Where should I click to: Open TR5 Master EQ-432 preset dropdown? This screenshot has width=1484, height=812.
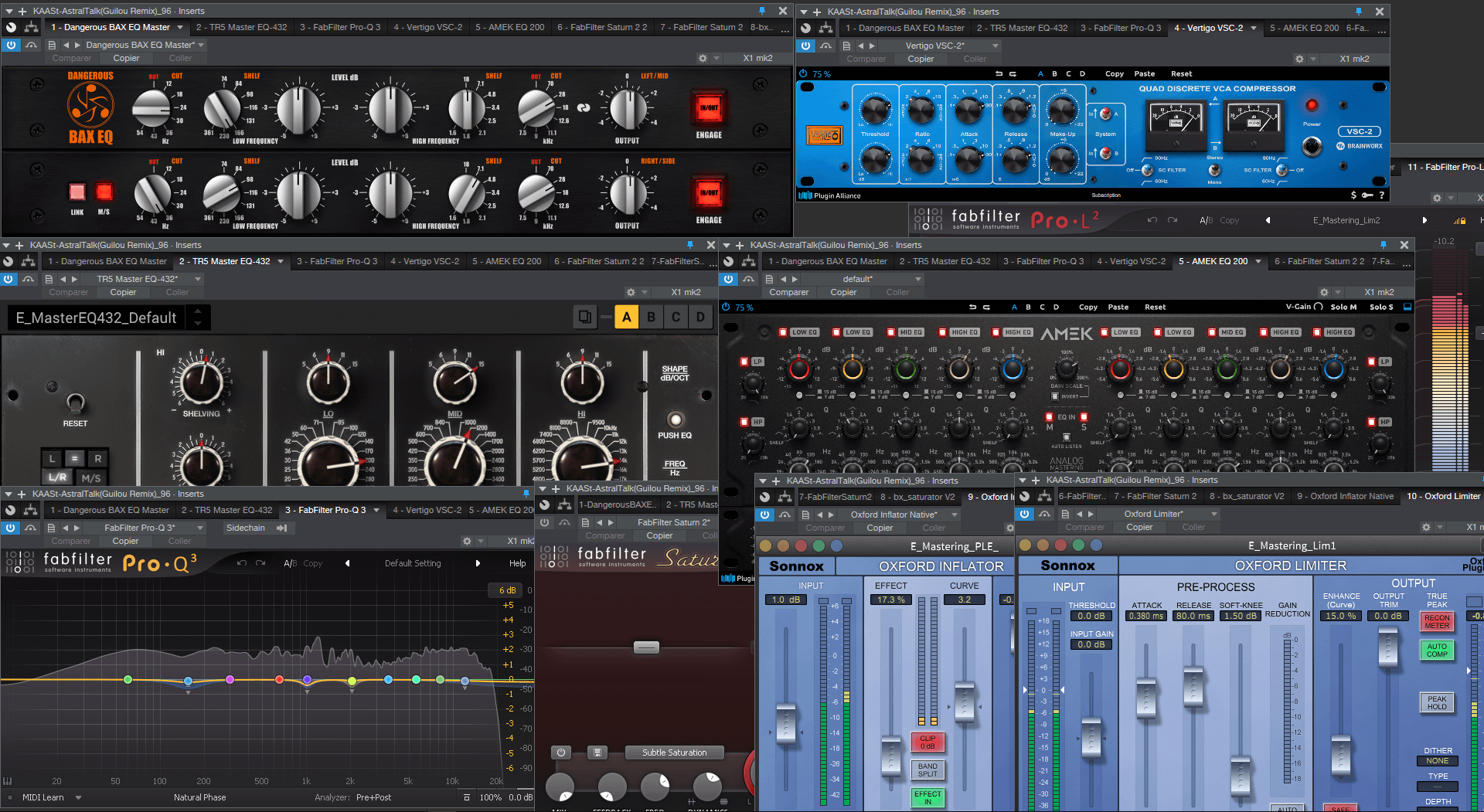[198, 279]
